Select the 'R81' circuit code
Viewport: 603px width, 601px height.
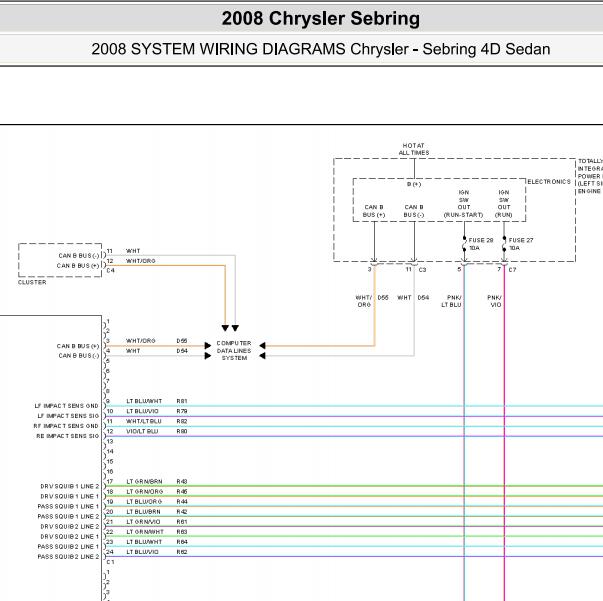pos(182,401)
